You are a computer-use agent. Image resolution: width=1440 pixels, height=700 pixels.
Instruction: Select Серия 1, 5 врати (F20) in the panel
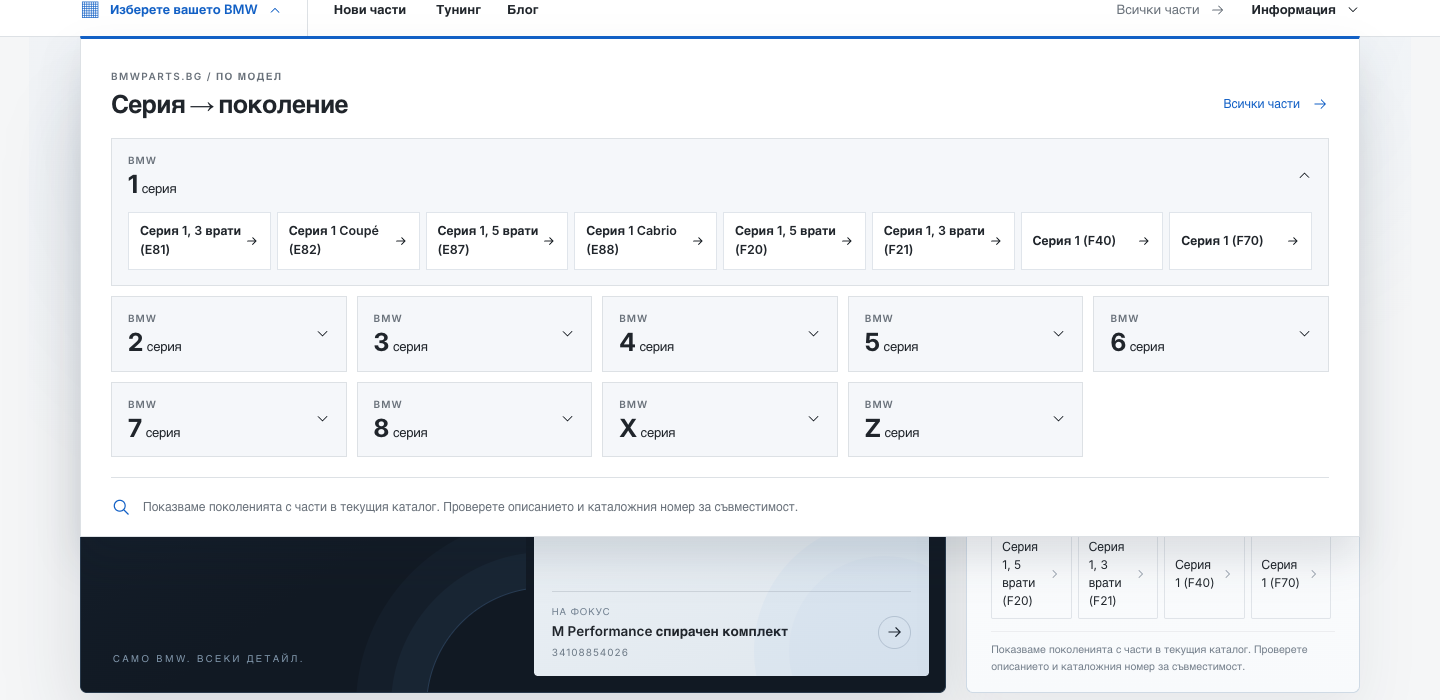coord(794,241)
